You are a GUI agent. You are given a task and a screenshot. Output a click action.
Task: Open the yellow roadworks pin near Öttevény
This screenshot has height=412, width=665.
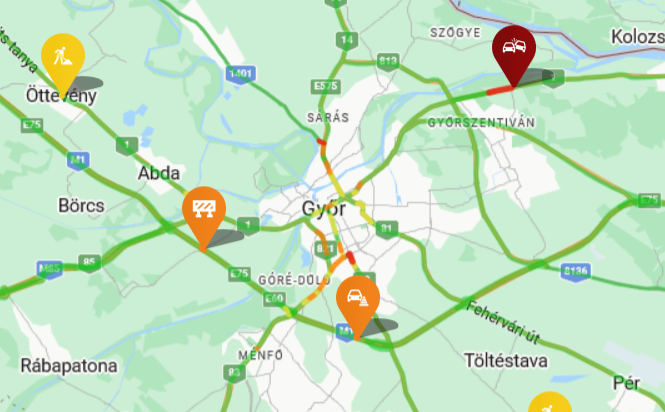(63, 60)
